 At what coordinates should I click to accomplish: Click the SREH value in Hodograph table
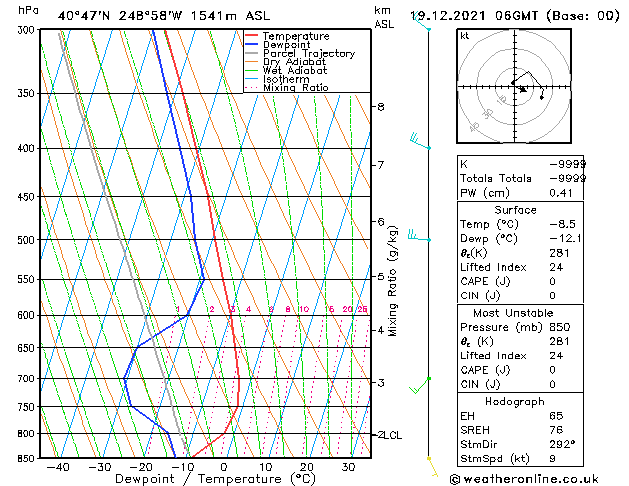pyautogui.click(x=556, y=430)
